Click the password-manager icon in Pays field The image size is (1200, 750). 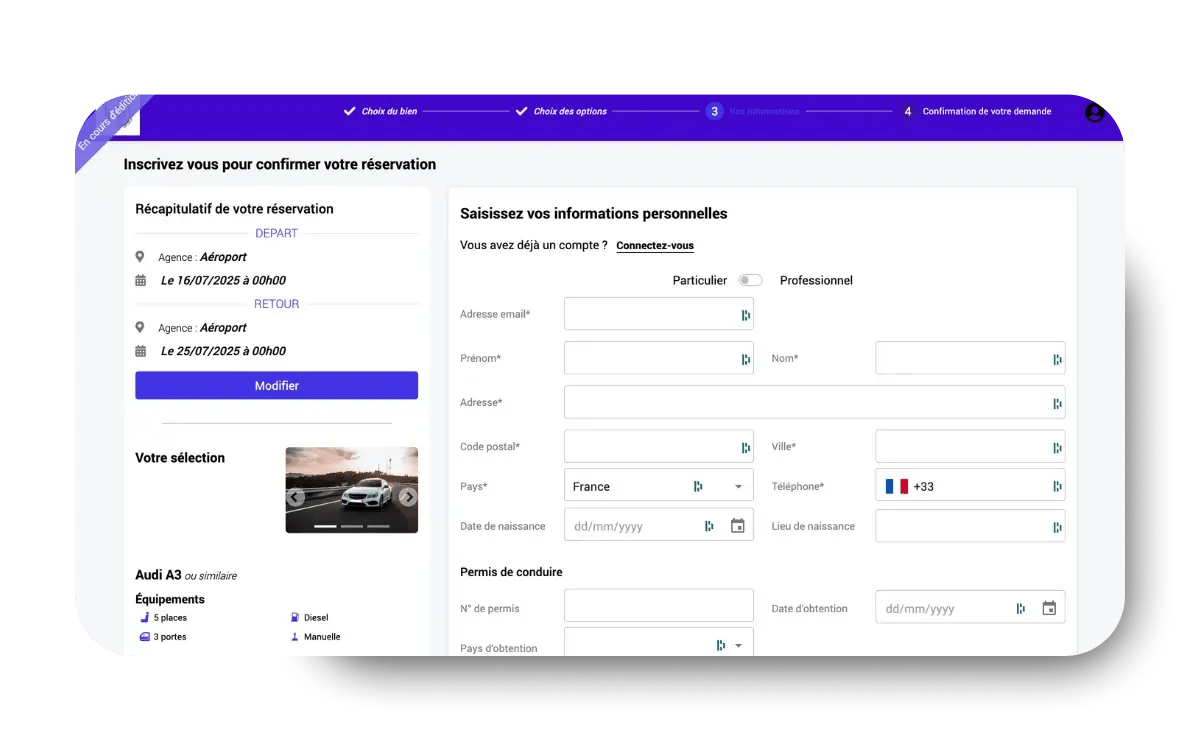click(698, 486)
